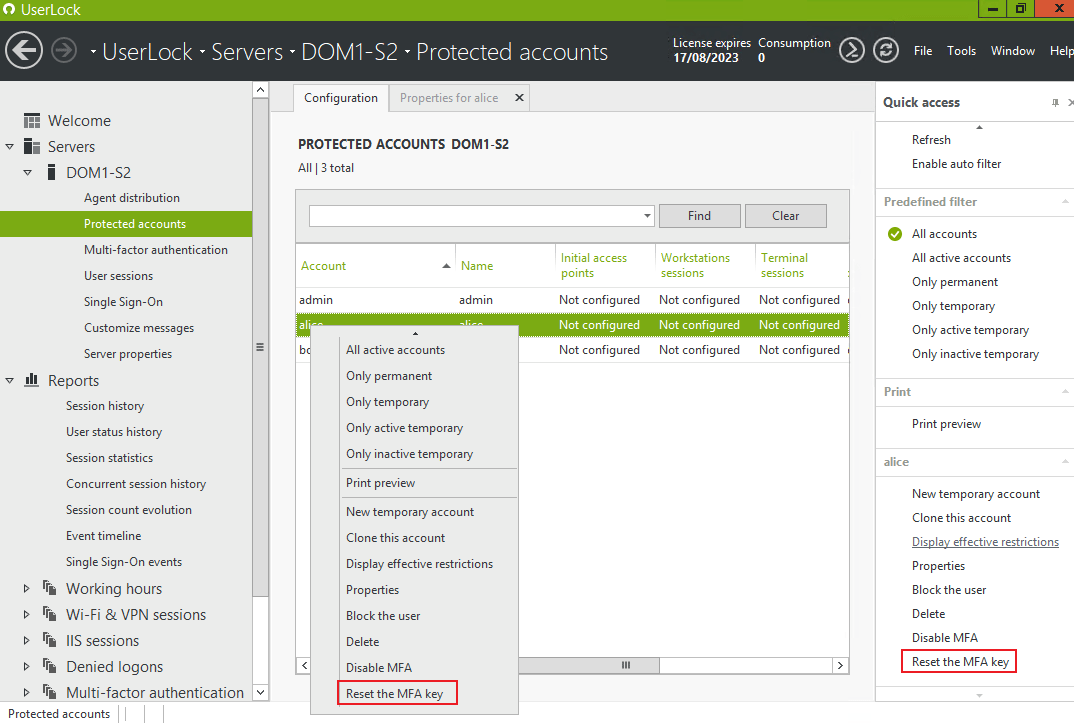Image resolution: width=1074 pixels, height=726 pixels.
Task: Click the IIS sessions folder icon
Action: [x=50, y=640]
